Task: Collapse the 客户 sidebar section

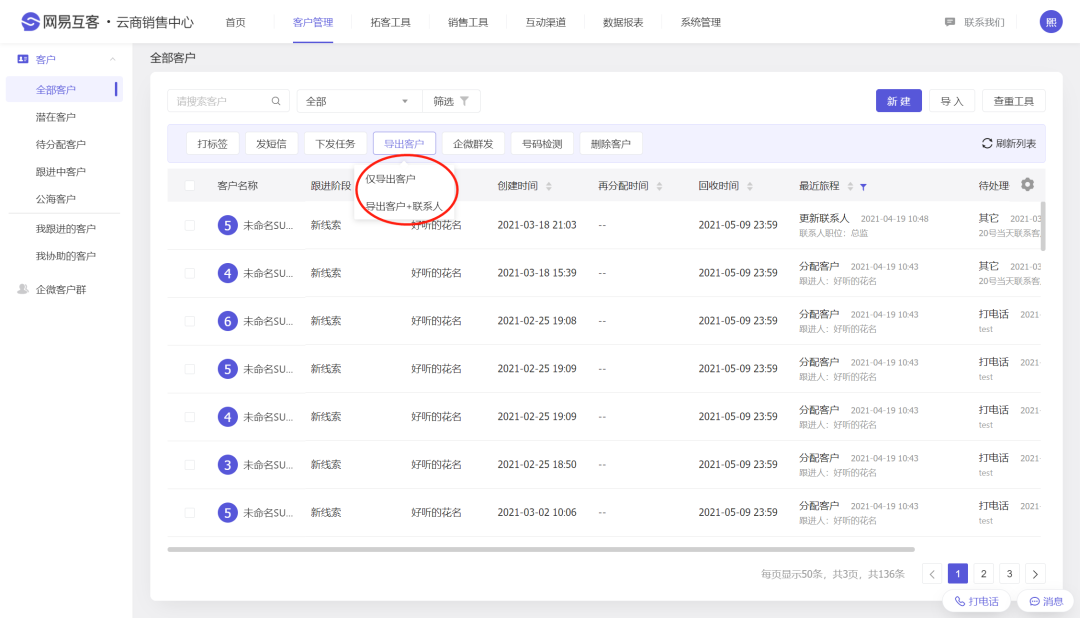Action: 113,60
